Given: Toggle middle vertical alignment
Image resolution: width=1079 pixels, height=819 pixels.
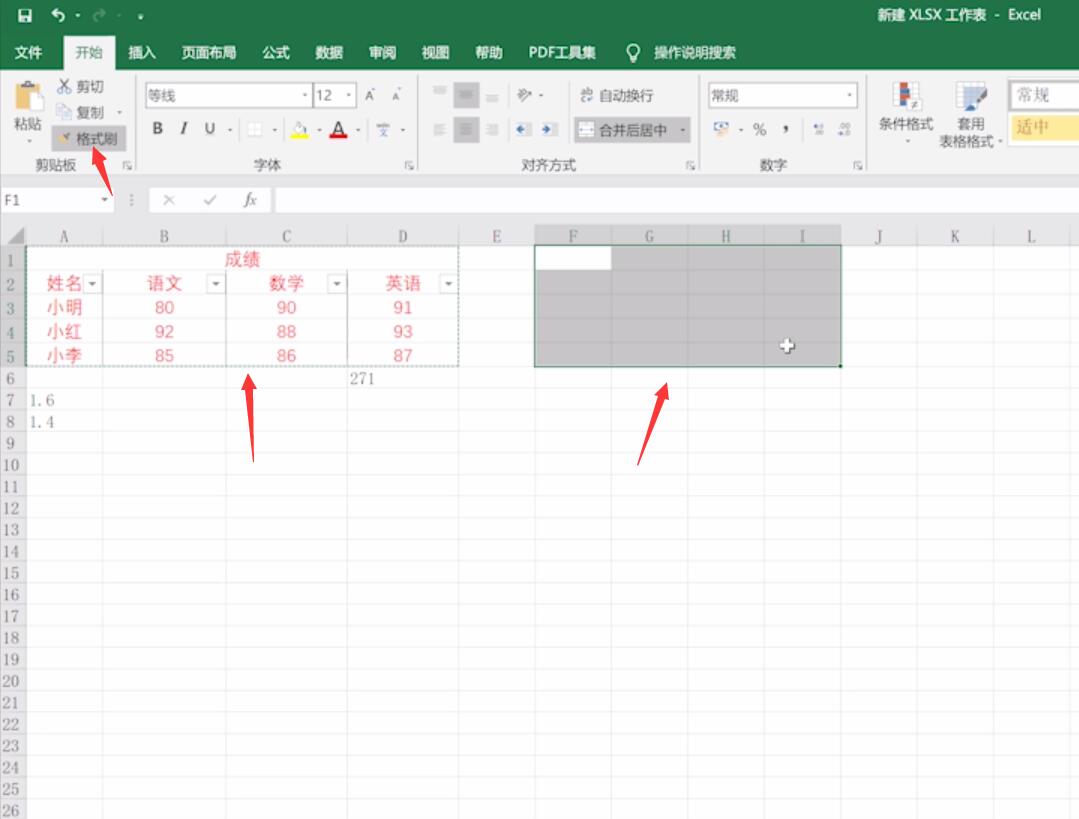Looking at the screenshot, I should coord(466,95).
